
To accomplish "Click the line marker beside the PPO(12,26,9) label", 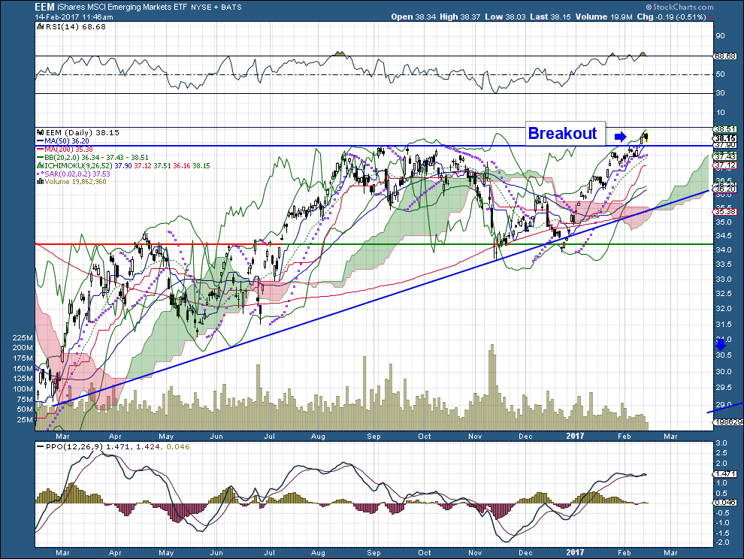I will click(40, 447).
